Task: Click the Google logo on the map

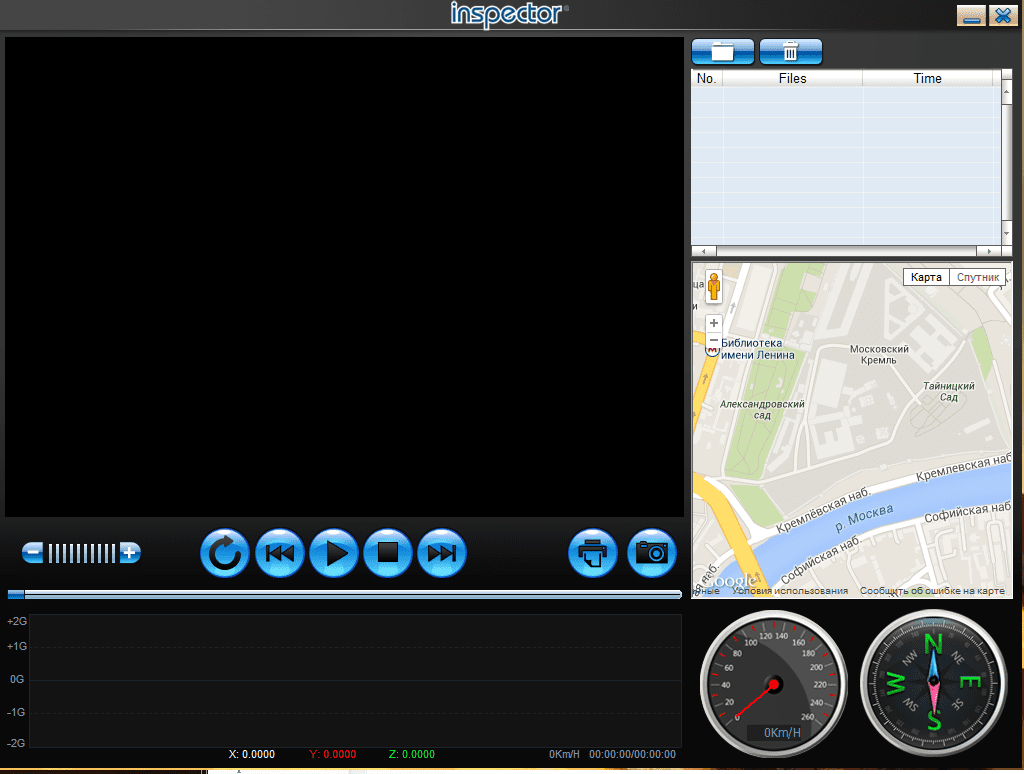Action: 729,580
